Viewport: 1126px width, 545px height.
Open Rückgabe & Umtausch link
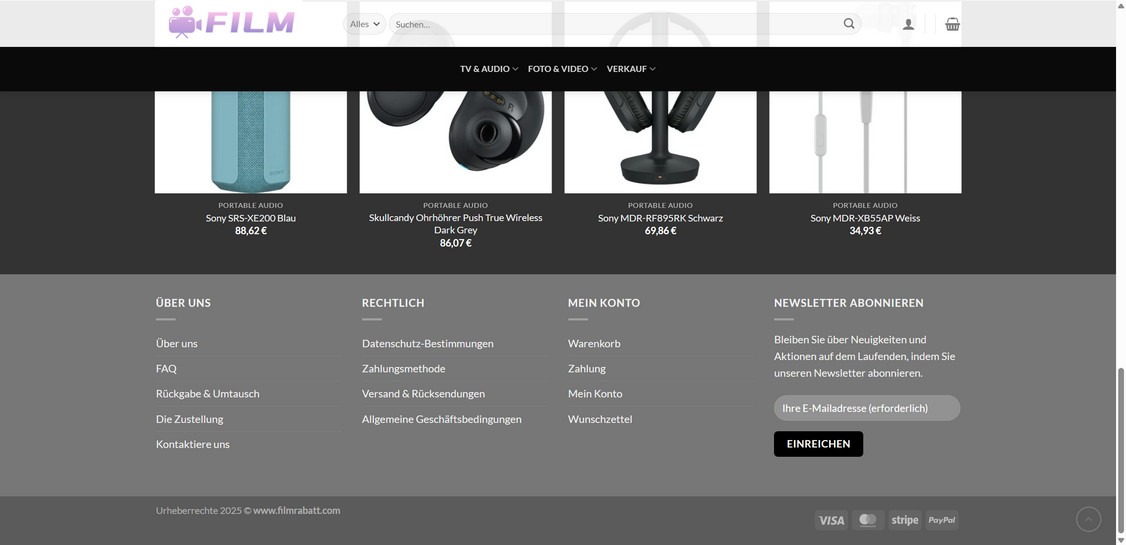tap(208, 393)
